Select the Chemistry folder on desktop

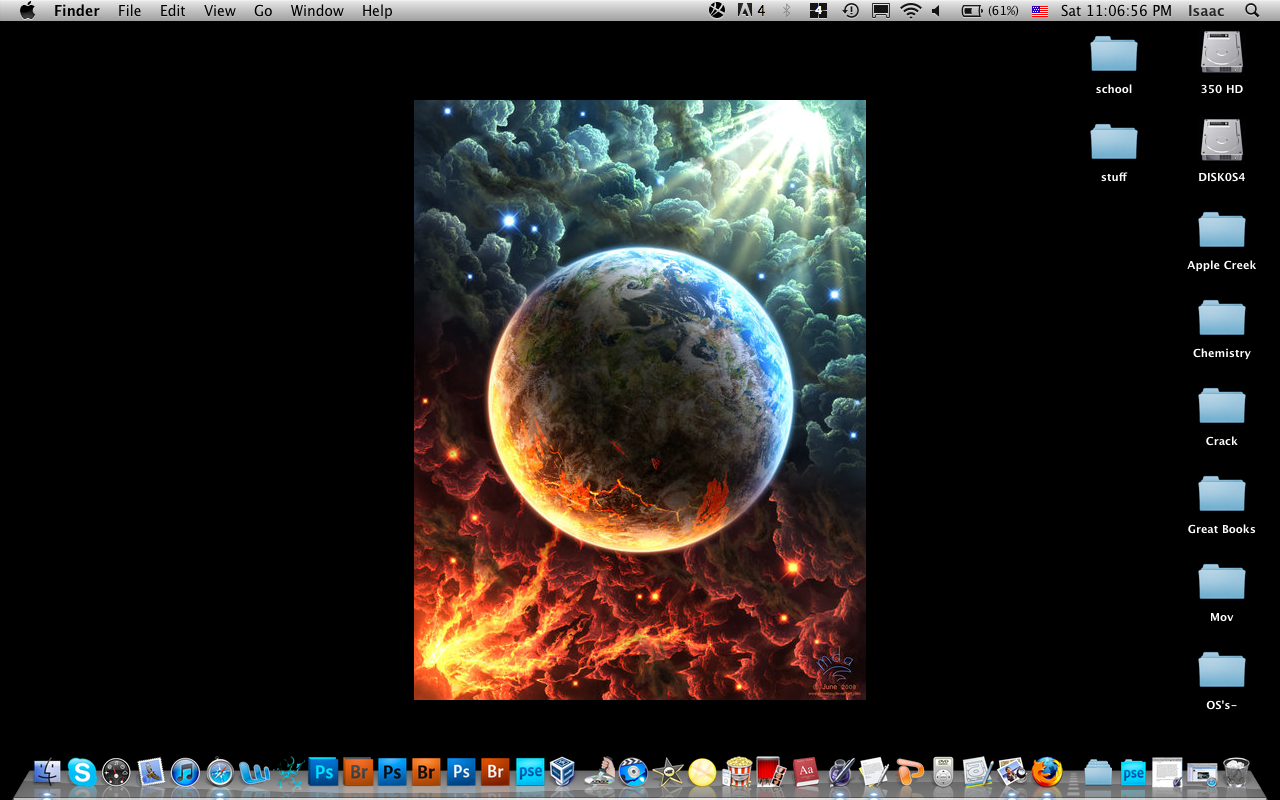[x=1221, y=322]
